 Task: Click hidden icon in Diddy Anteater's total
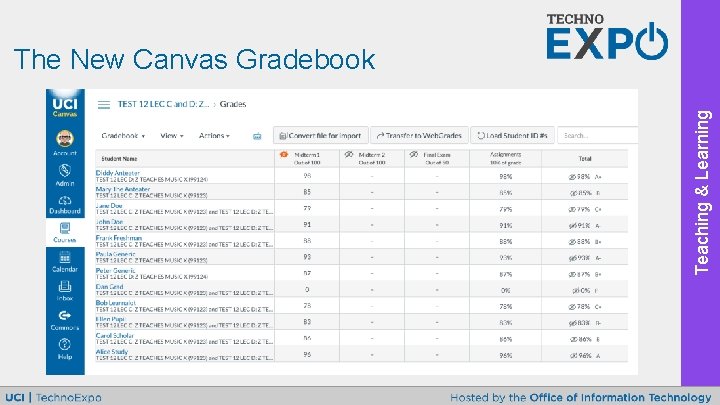[572, 177]
